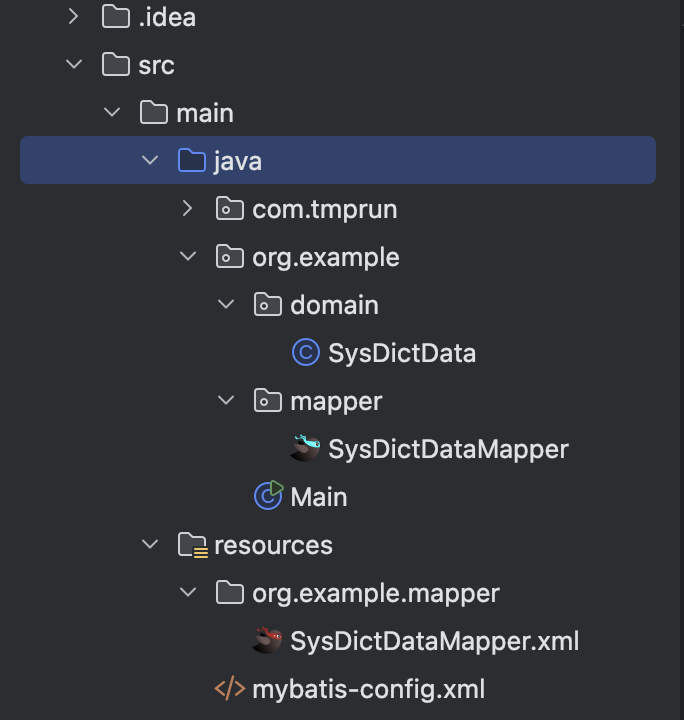Select the com.tmprun package label
This screenshot has height=720, width=684.
click(x=325, y=210)
